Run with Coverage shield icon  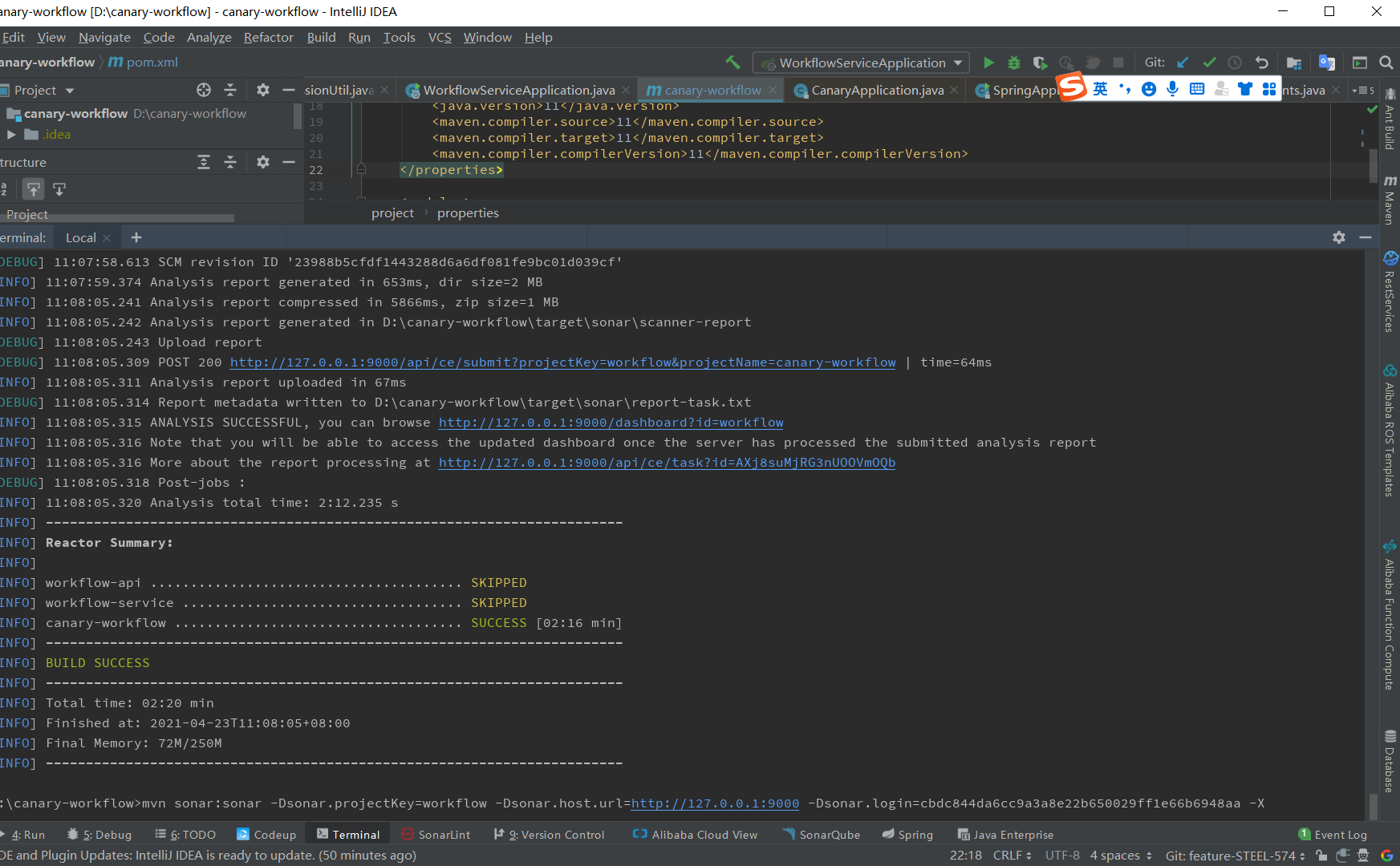[x=1040, y=63]
